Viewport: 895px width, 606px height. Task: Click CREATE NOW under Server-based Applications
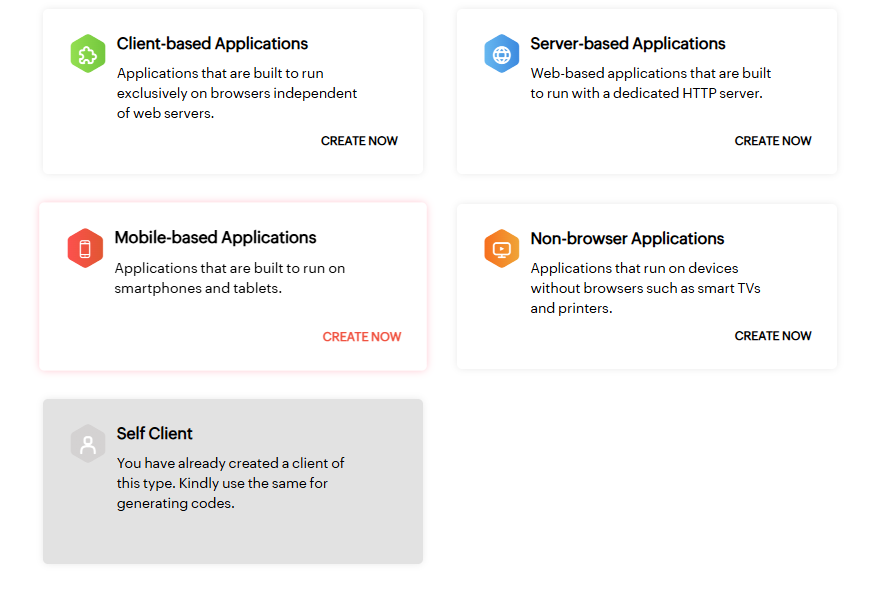(772, 141)
